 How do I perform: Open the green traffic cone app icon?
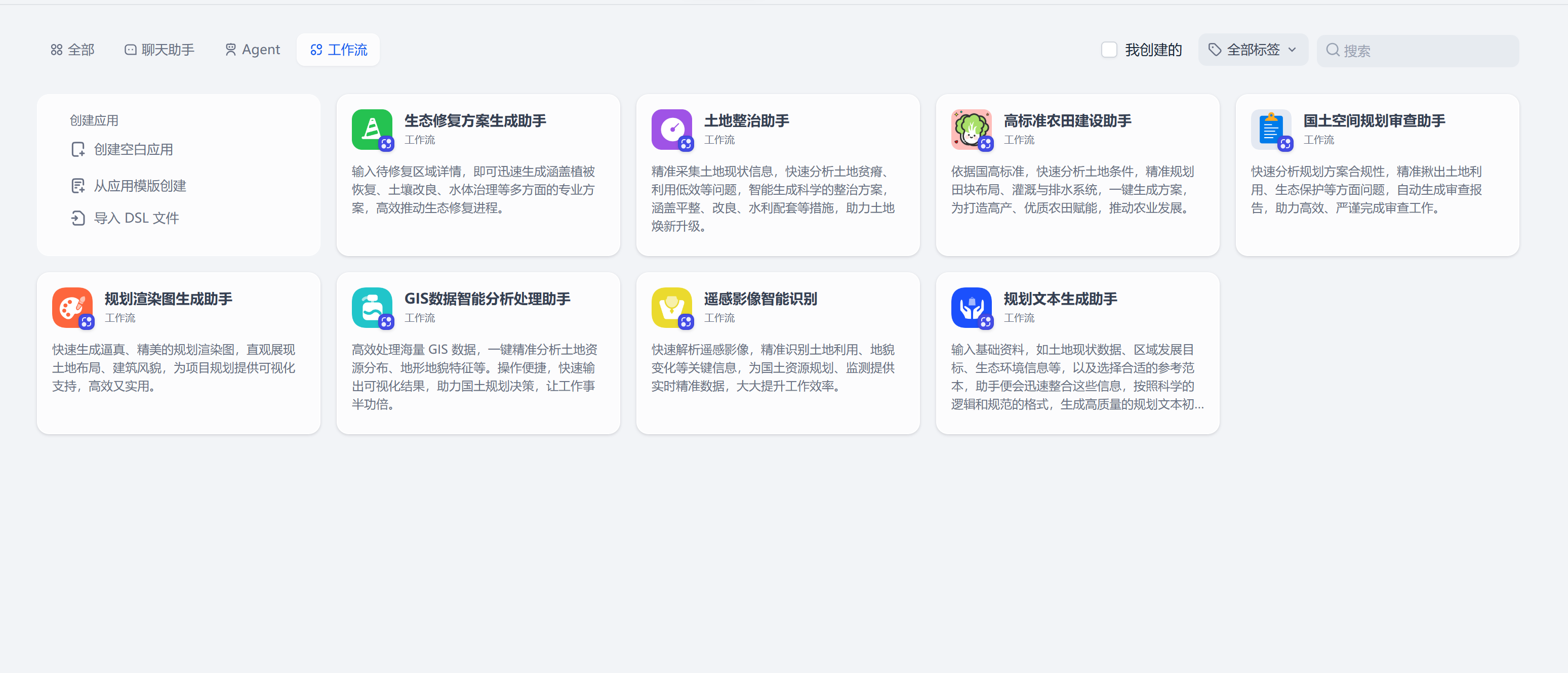coord(371,129)
